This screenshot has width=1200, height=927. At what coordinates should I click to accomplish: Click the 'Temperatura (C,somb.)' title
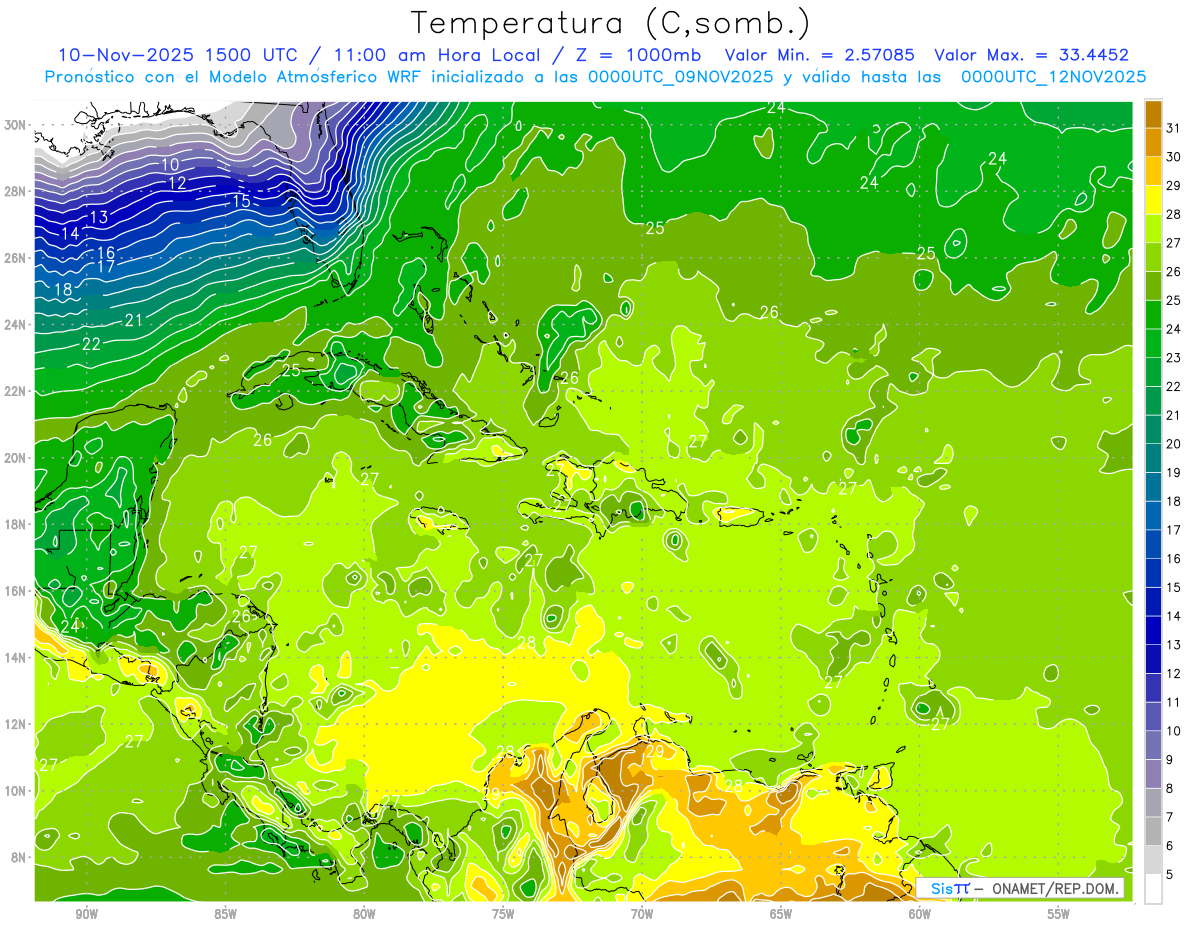click(611, 23)
